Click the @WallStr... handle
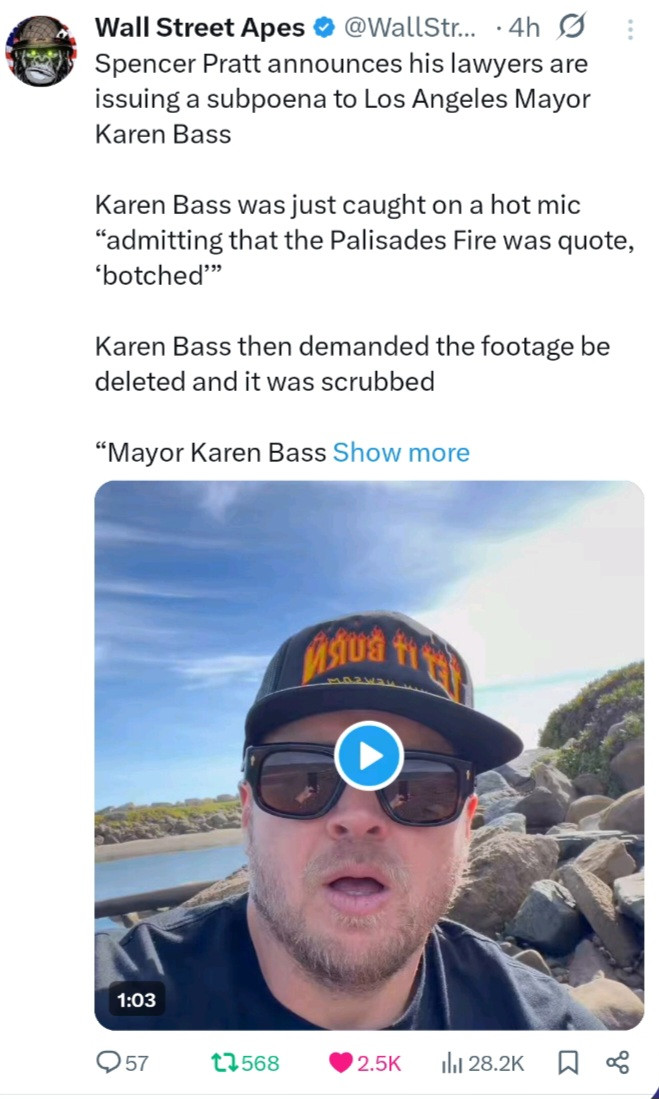This screenshot has width=659, height=1099. coord(412,28)
